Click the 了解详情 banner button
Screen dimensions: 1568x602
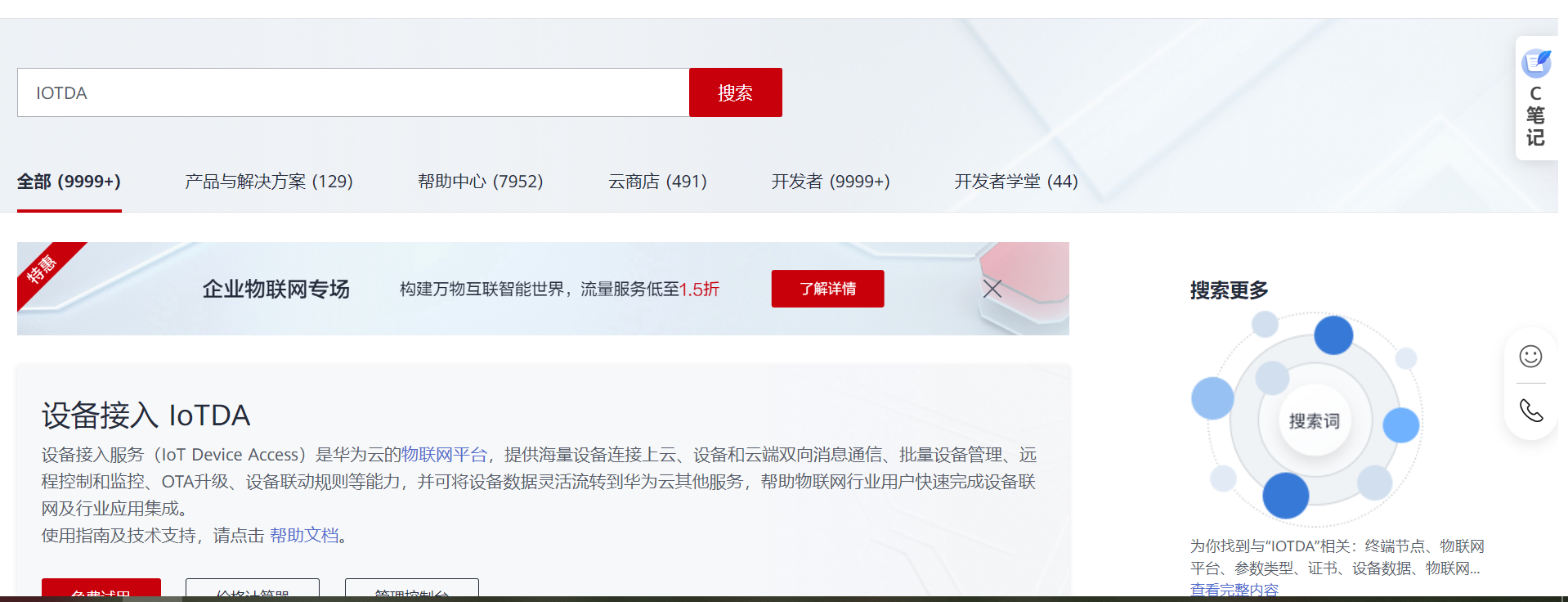827,289
